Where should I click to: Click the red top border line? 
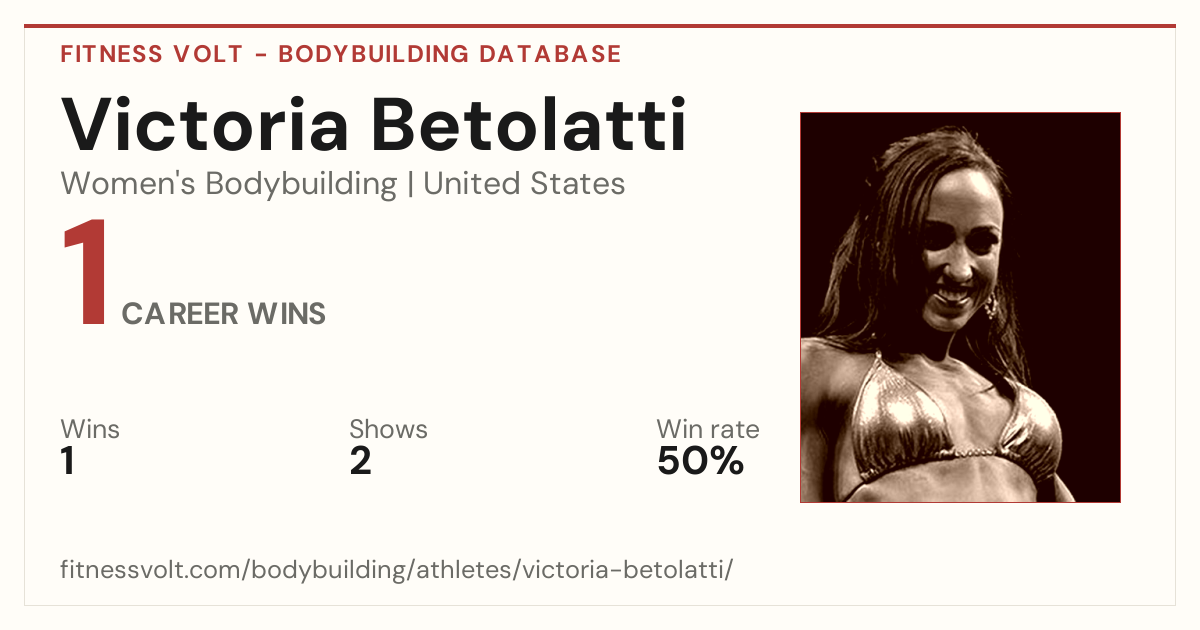click(600, 26)
